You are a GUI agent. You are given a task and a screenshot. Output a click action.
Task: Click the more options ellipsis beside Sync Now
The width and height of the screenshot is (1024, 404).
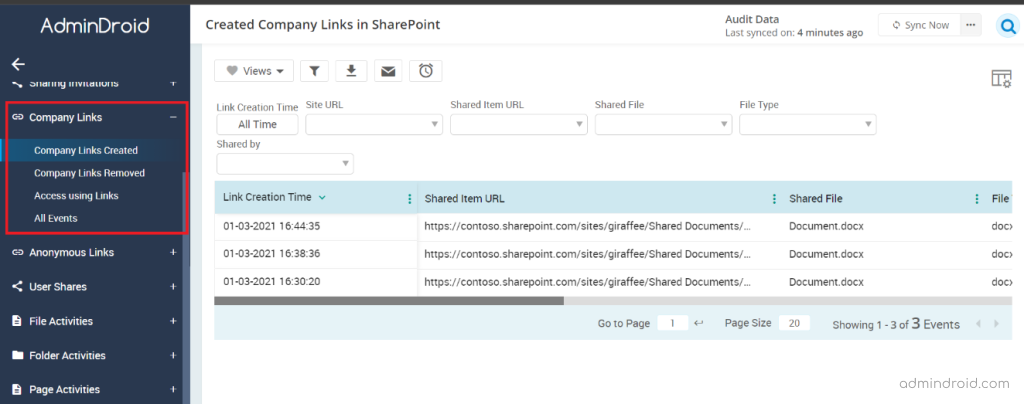tap(970, 25)
